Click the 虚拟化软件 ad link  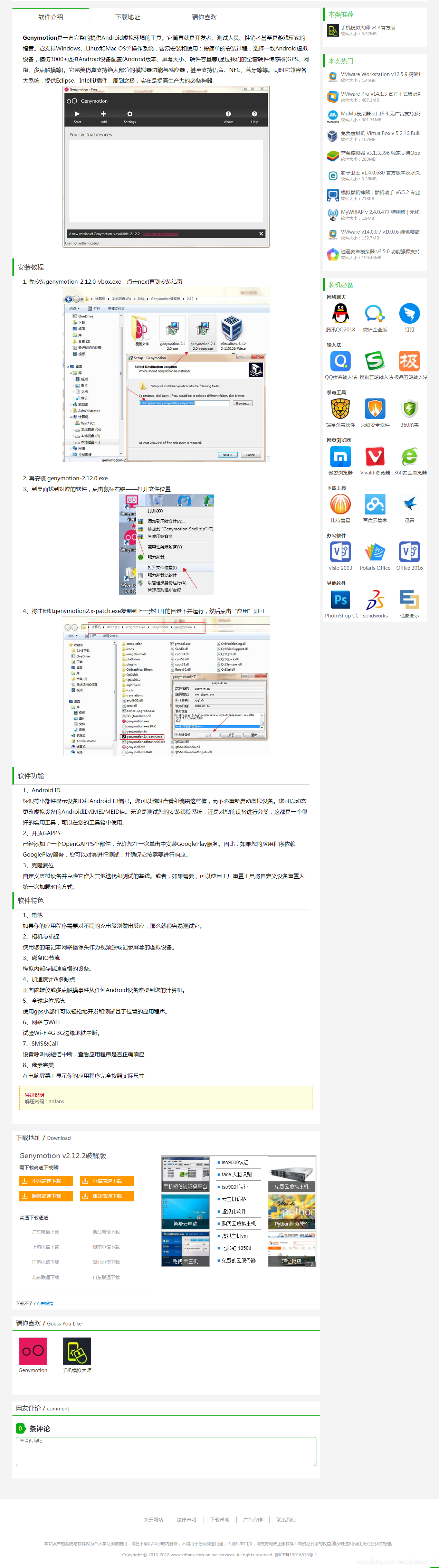click(233, 1211)
